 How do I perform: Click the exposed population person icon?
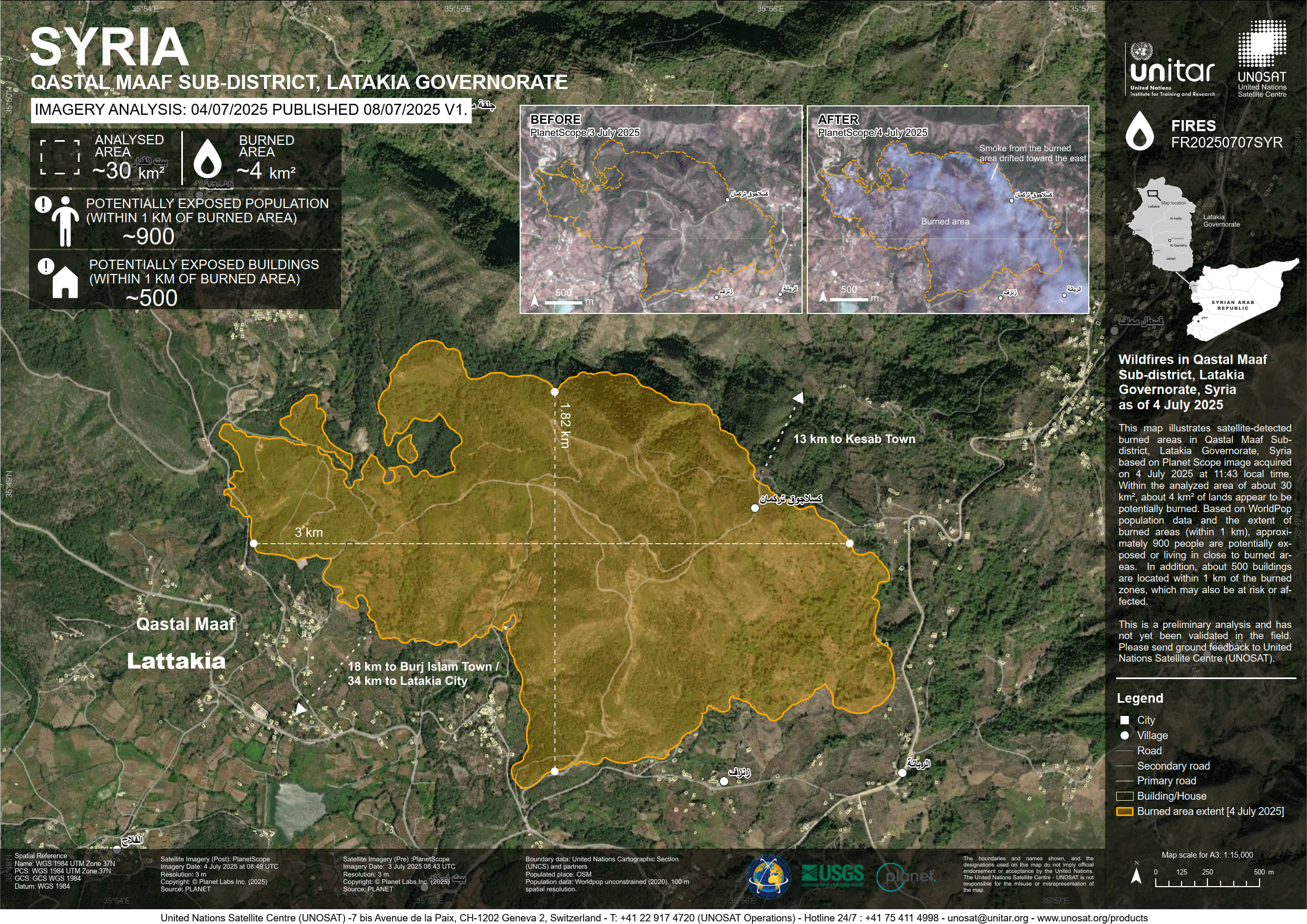65,221
